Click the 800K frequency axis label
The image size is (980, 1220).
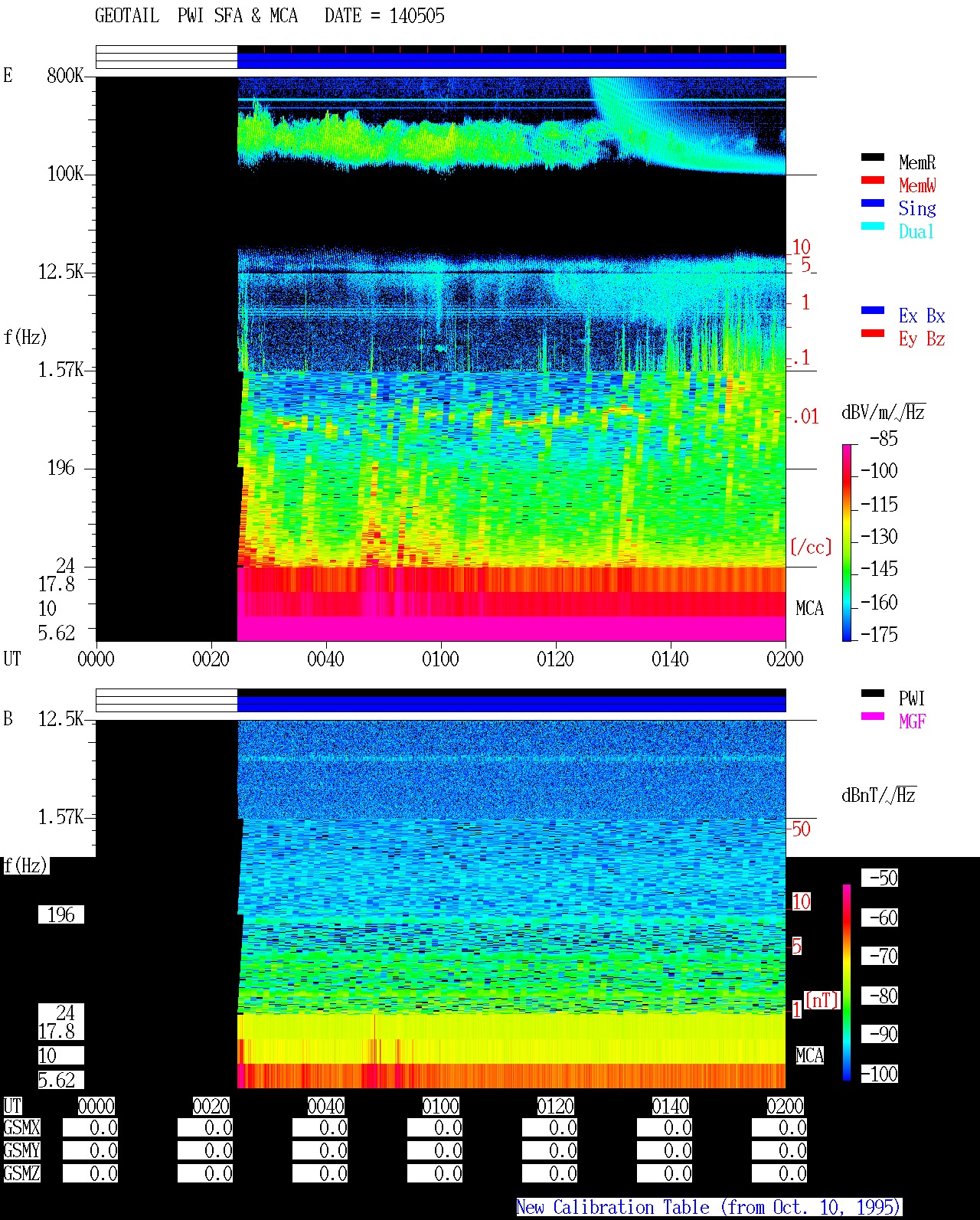(x=65, y=75)
